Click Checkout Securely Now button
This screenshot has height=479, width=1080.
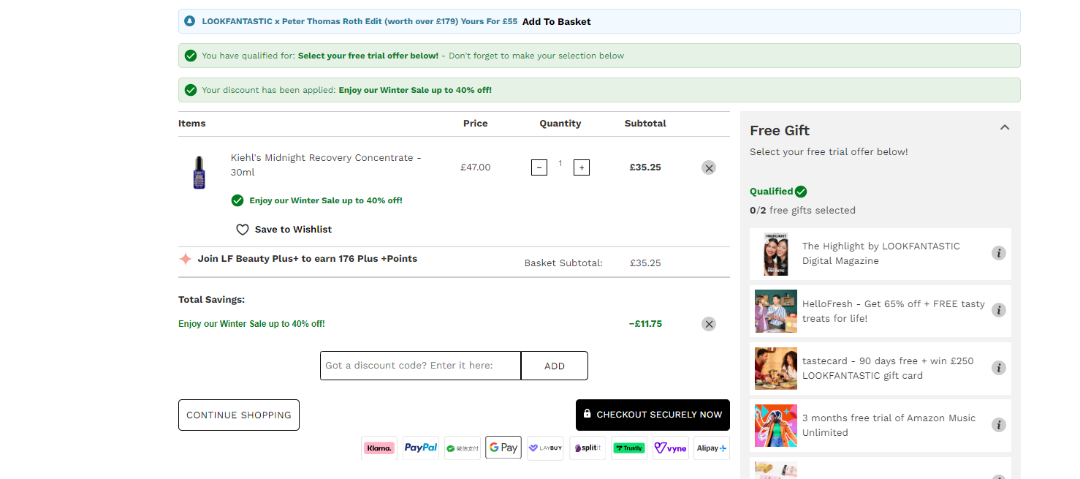point(652,414)
